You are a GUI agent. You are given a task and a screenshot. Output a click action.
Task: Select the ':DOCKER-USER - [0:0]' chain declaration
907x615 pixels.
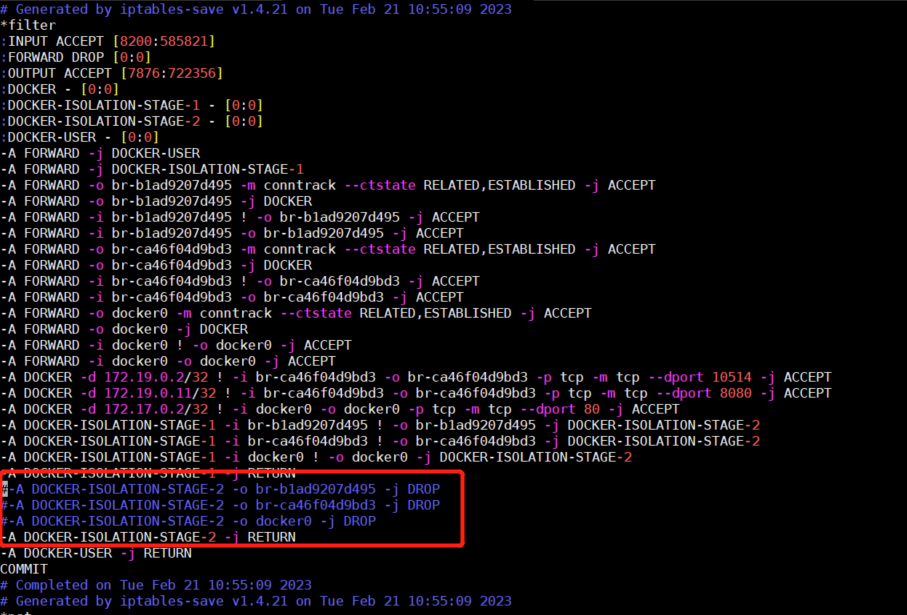click(80, 138)
